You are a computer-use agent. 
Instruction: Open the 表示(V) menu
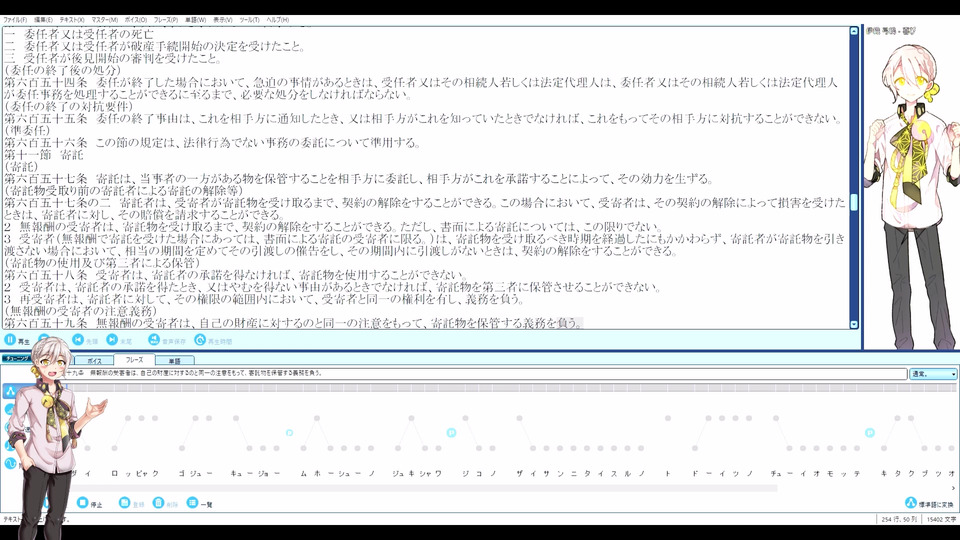222,20
